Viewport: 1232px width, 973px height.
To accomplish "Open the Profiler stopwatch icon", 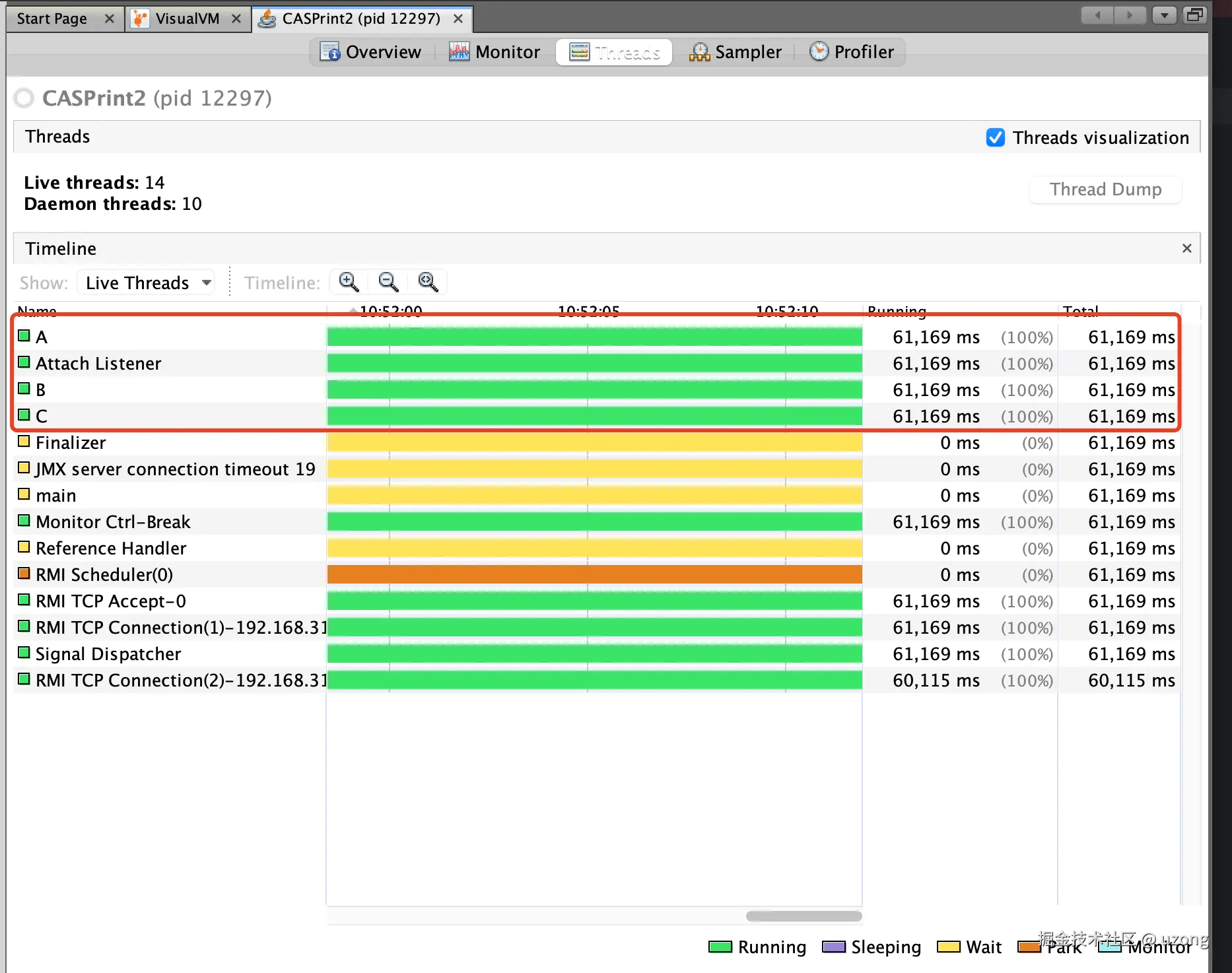I will (819, 51).
